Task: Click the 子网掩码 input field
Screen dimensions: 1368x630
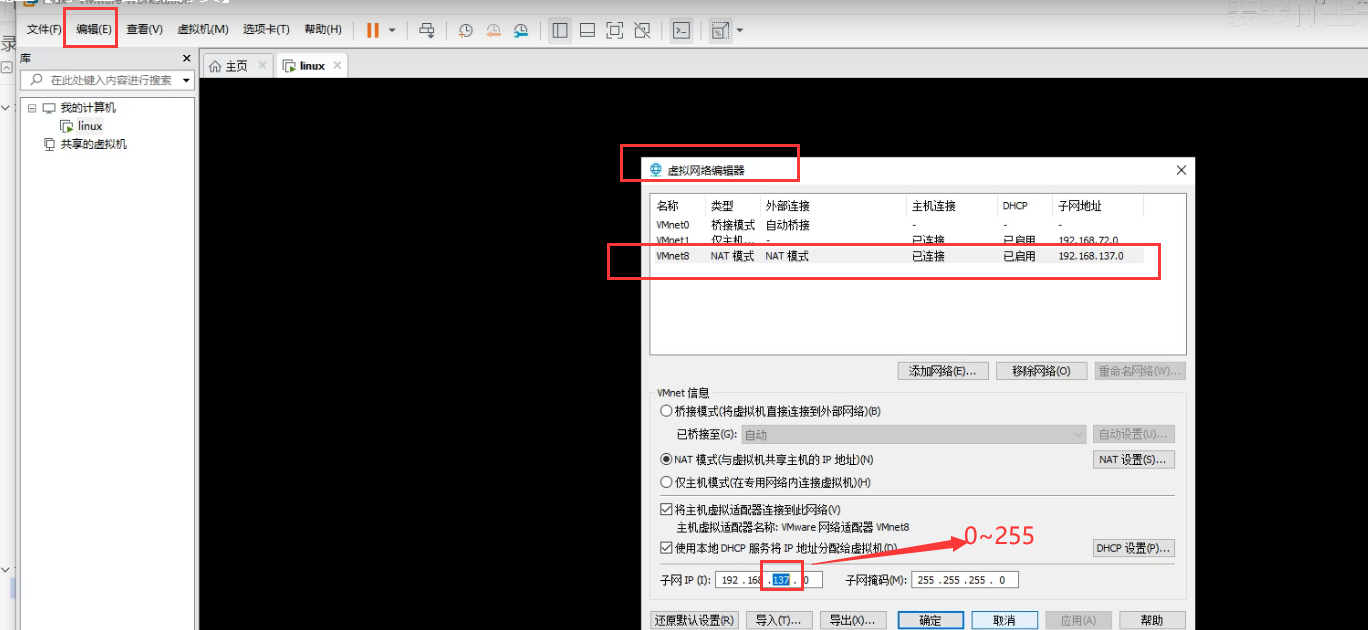Action: point(964,580)
